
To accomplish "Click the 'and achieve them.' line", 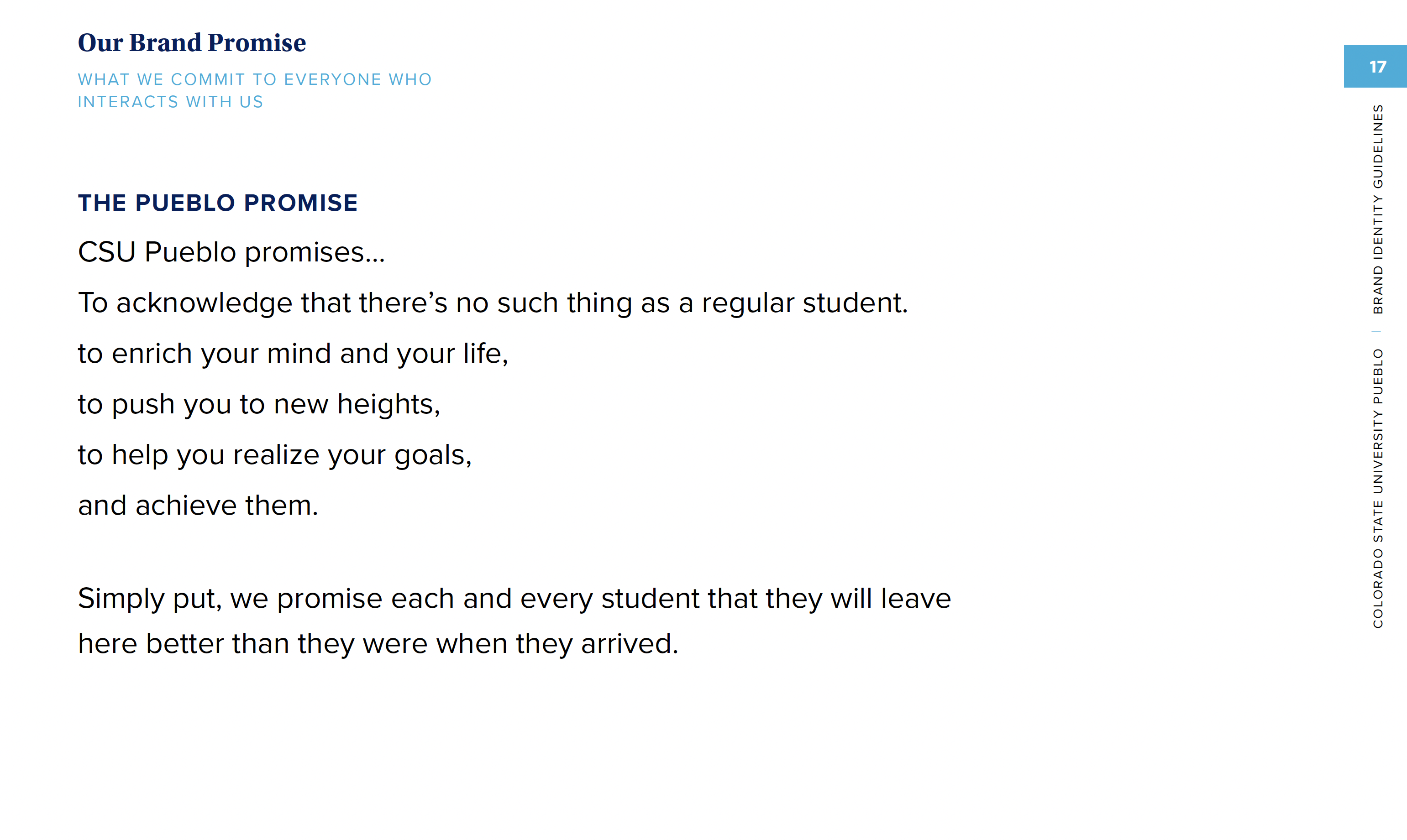I will pos(198,505).
